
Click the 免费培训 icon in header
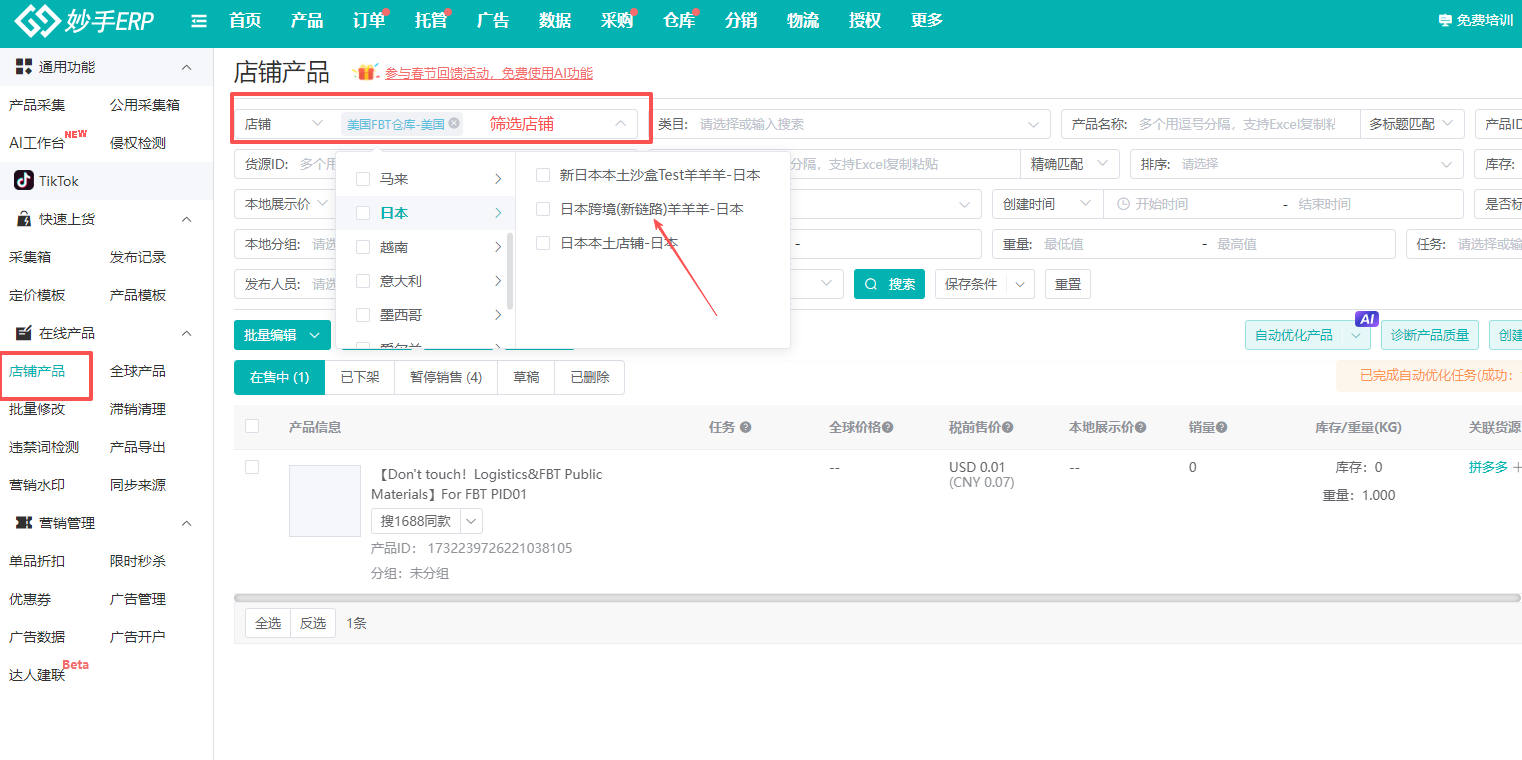[x=1444, y=21]
